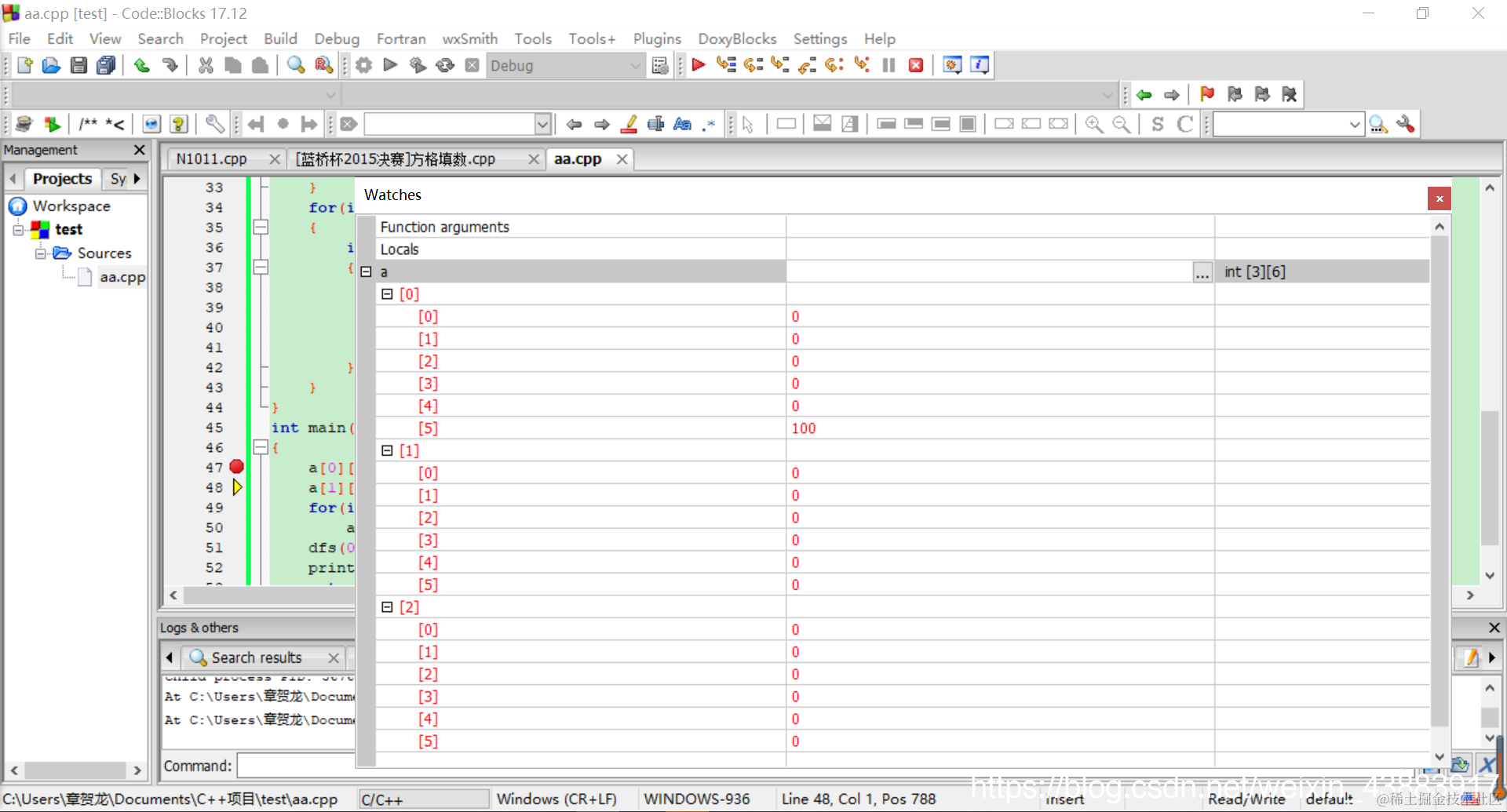
Task: Jump back with green arrow
Action: [x=1144, y=95]
